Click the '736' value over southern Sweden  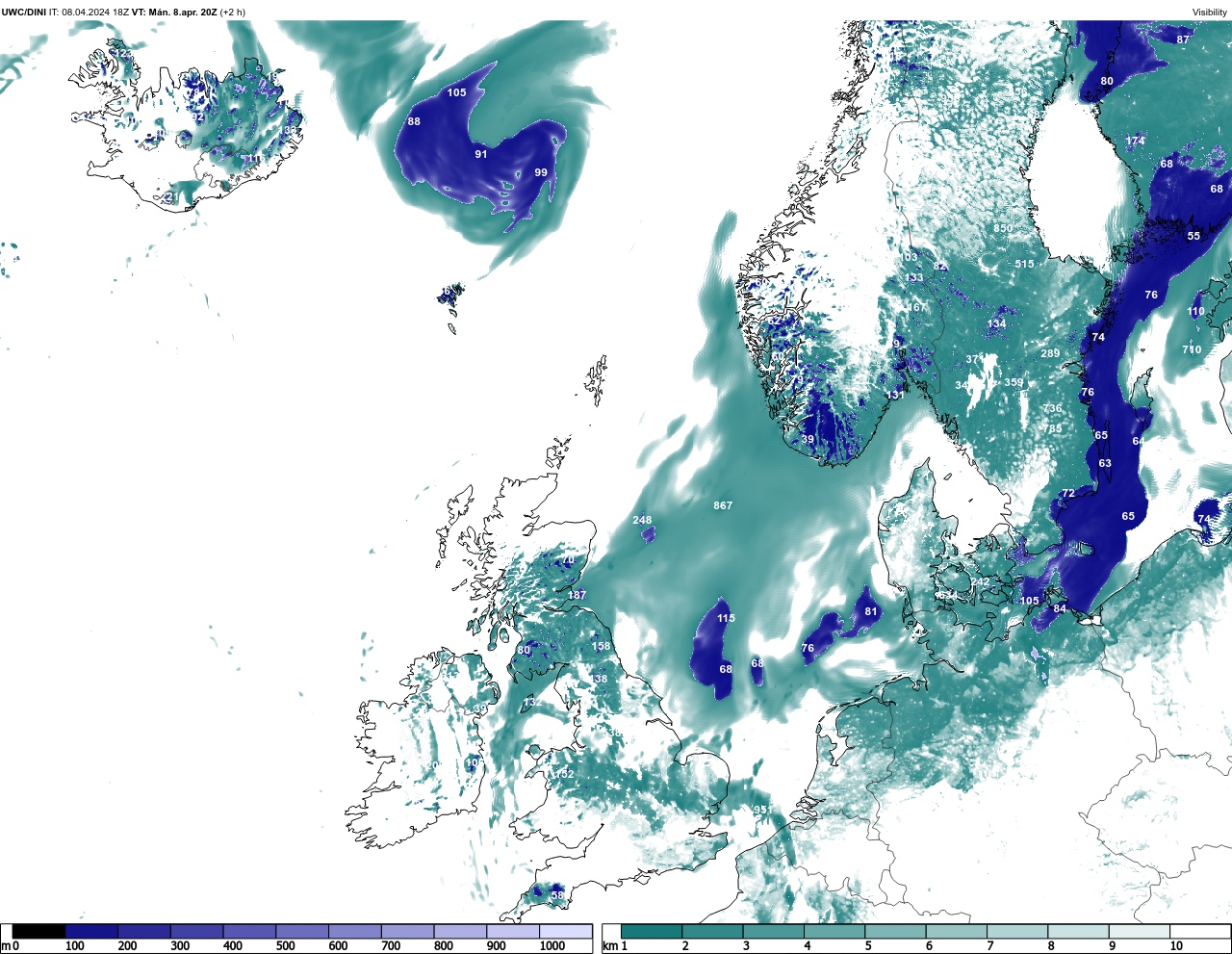(1052, 409)
